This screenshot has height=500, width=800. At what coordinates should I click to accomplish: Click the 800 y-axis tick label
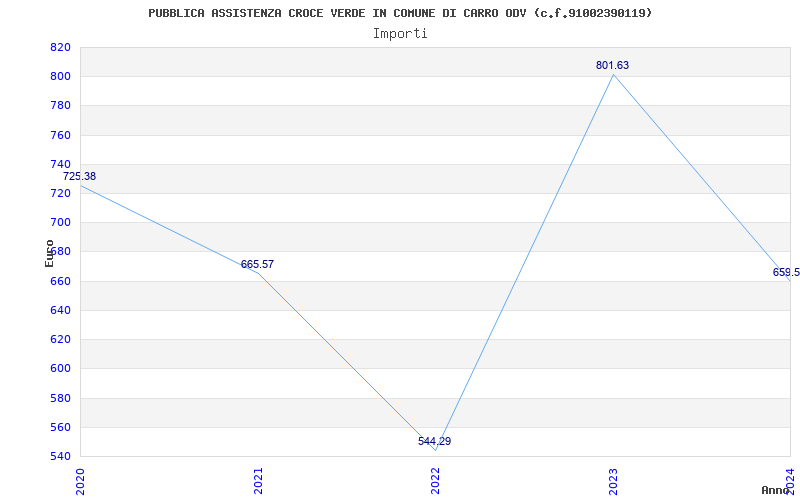tap(60, 77)
